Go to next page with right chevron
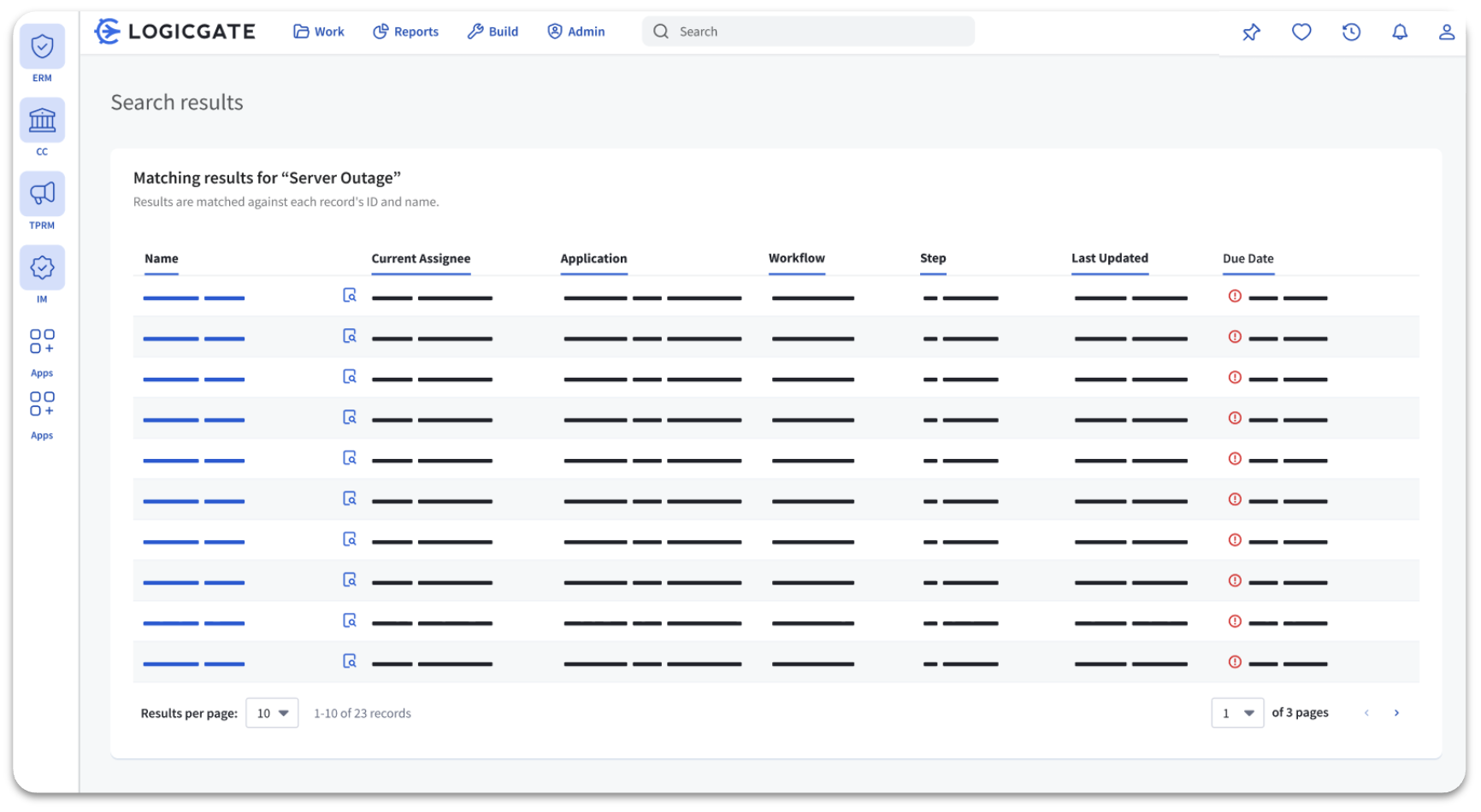1481x812 pixels. coord(1396,713)
